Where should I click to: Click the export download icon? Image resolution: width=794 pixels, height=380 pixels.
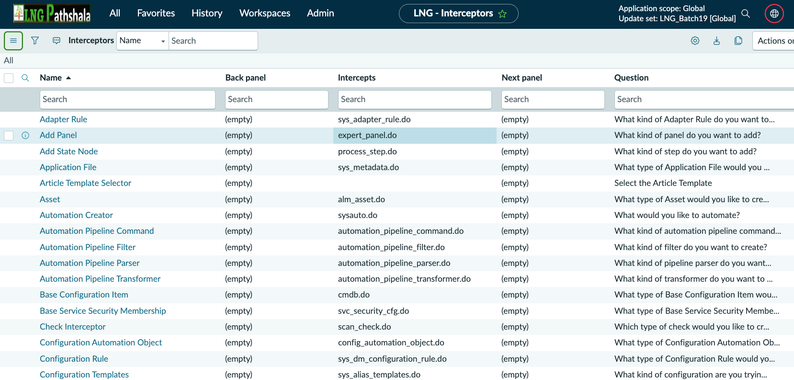tap(717, 41)
